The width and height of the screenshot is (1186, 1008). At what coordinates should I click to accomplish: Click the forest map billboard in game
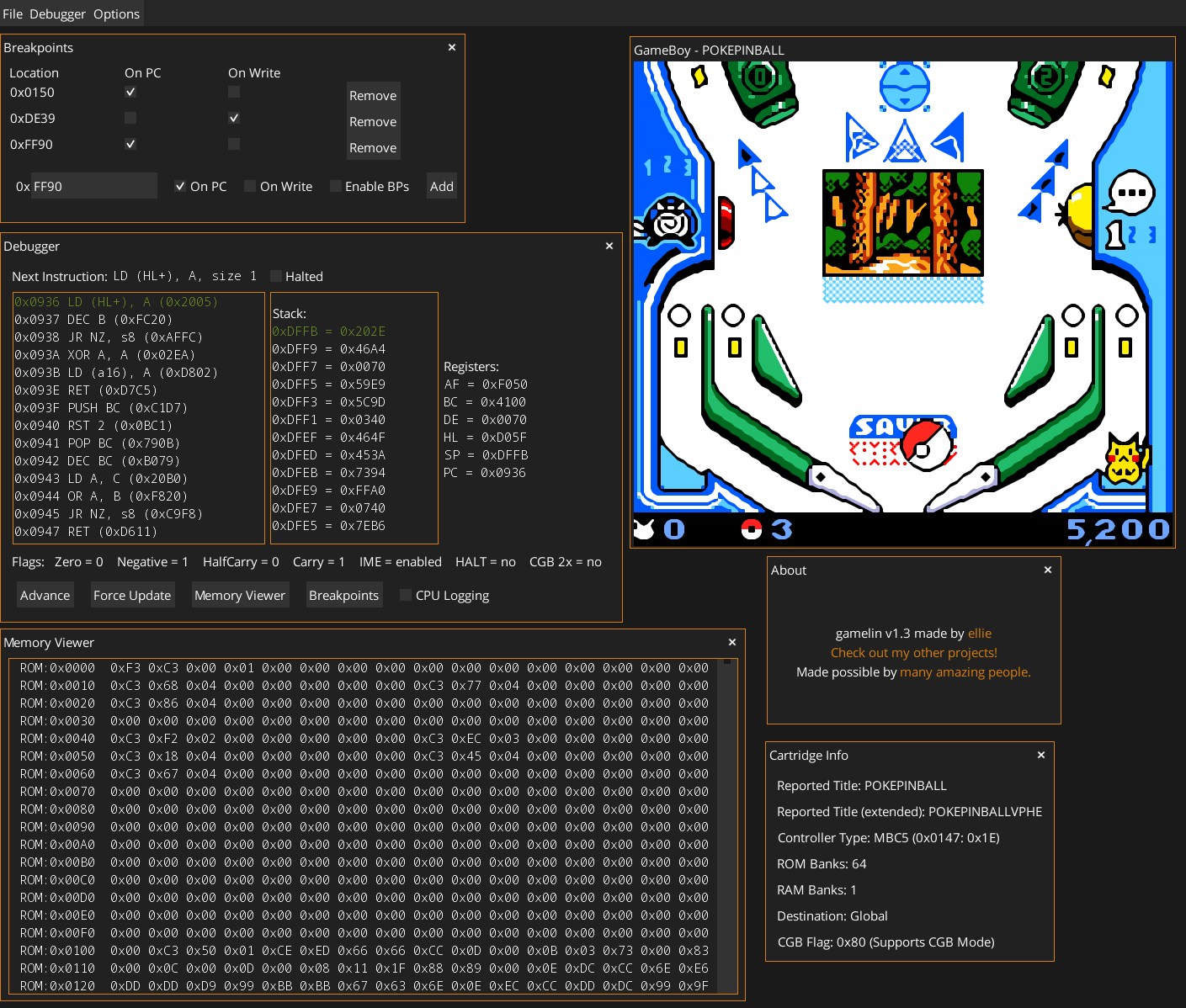point(903,222)
